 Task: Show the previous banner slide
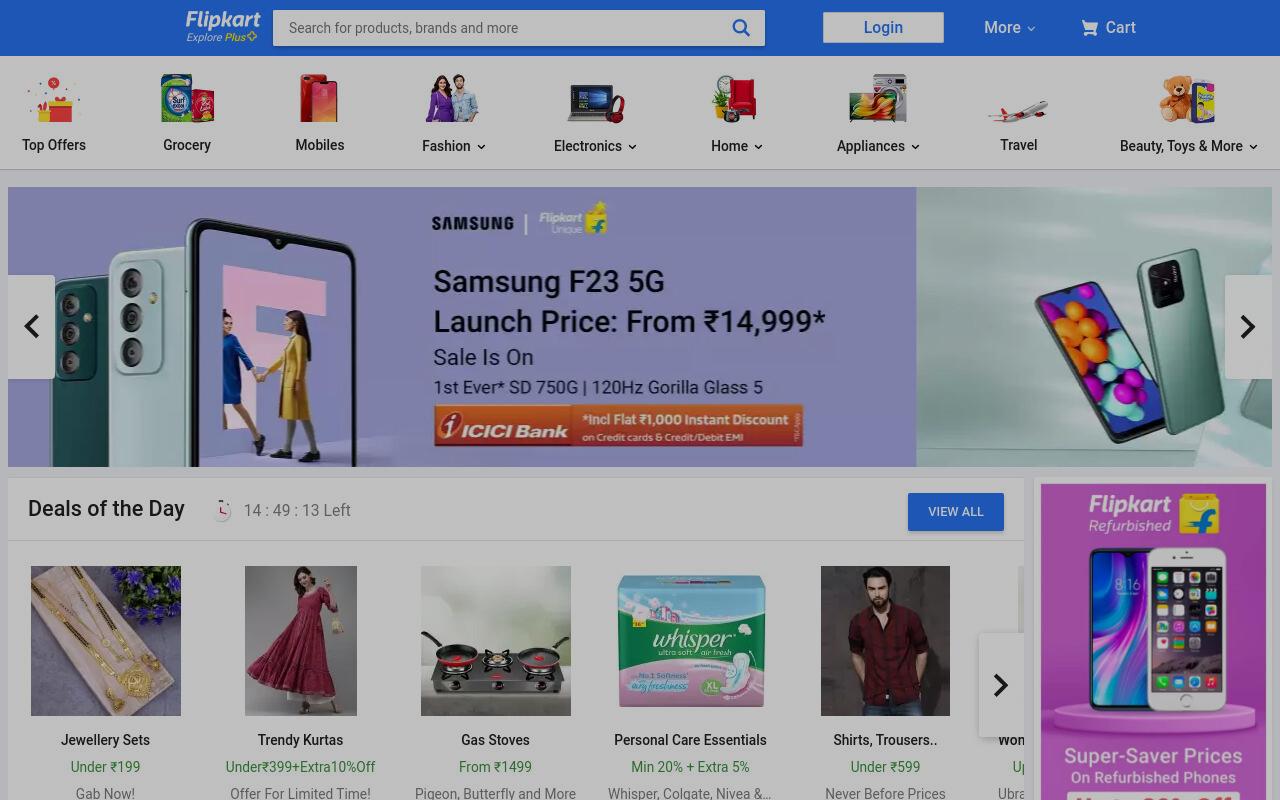[31, 327]
